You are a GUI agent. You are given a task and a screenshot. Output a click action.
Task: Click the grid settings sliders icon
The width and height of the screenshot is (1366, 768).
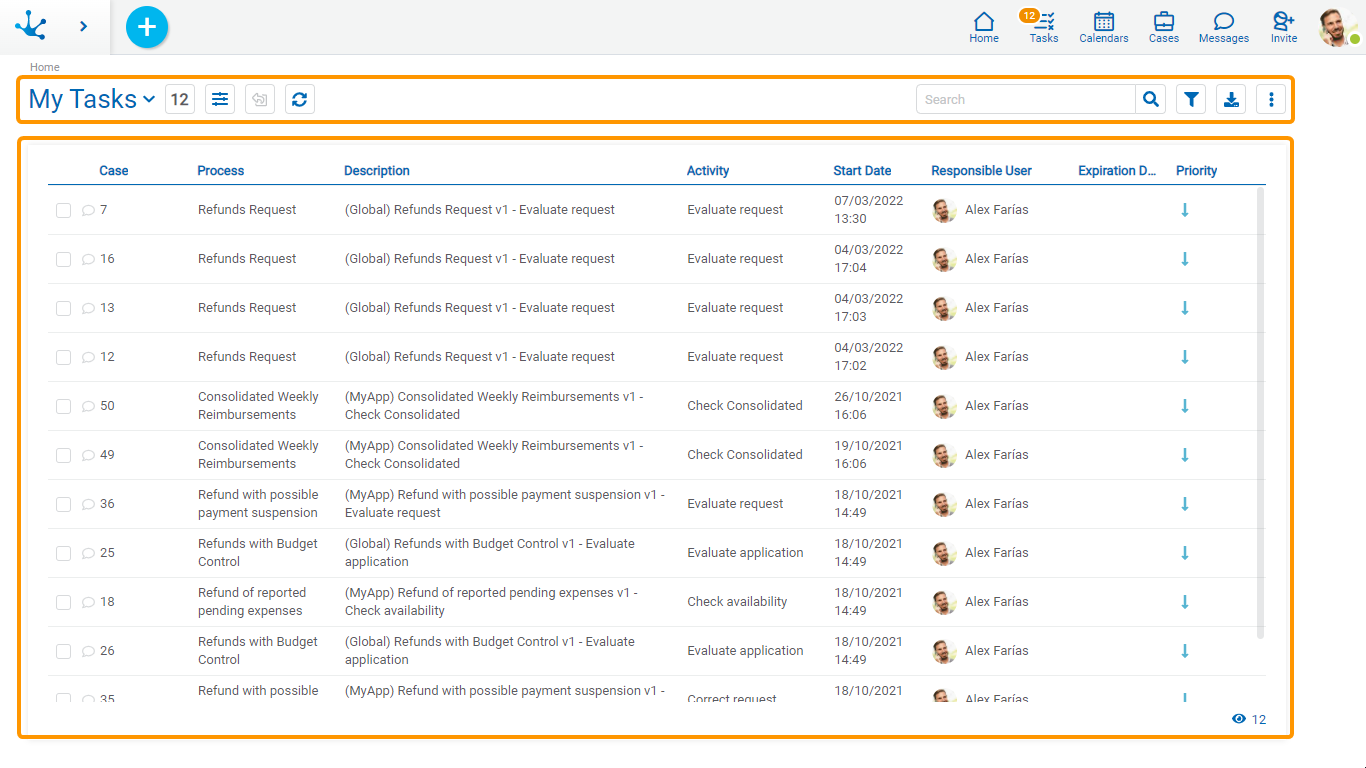[220, 99]
